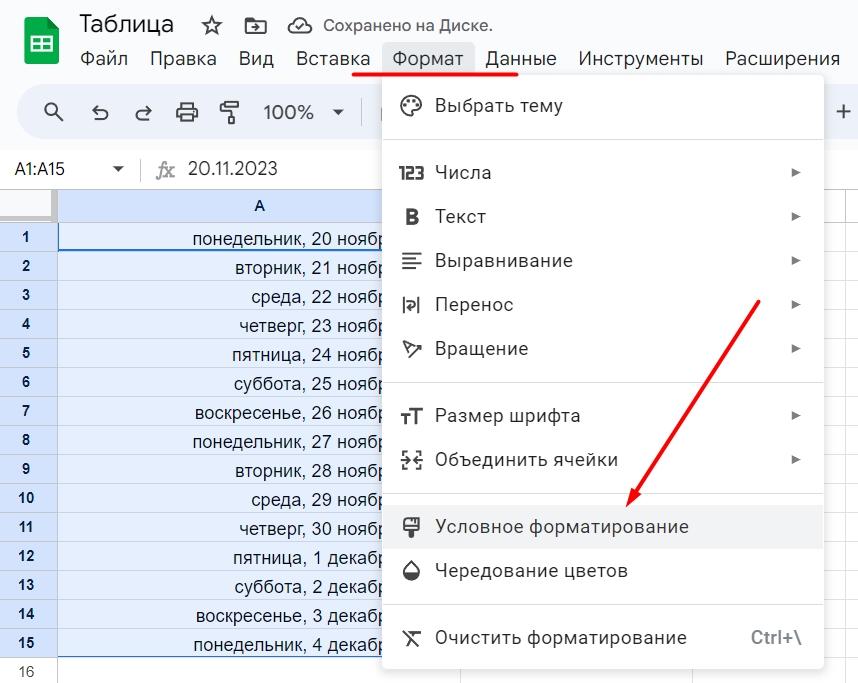Click the undo arrow icon
Screen dimensions: 858x683
[x=100, y=112]
